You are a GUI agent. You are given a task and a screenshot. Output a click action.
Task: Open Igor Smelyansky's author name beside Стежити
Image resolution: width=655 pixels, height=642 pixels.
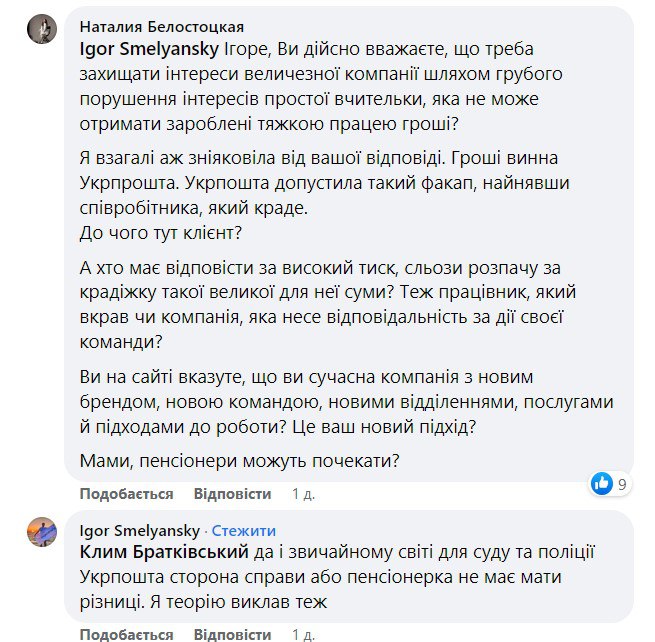[139, 531]
